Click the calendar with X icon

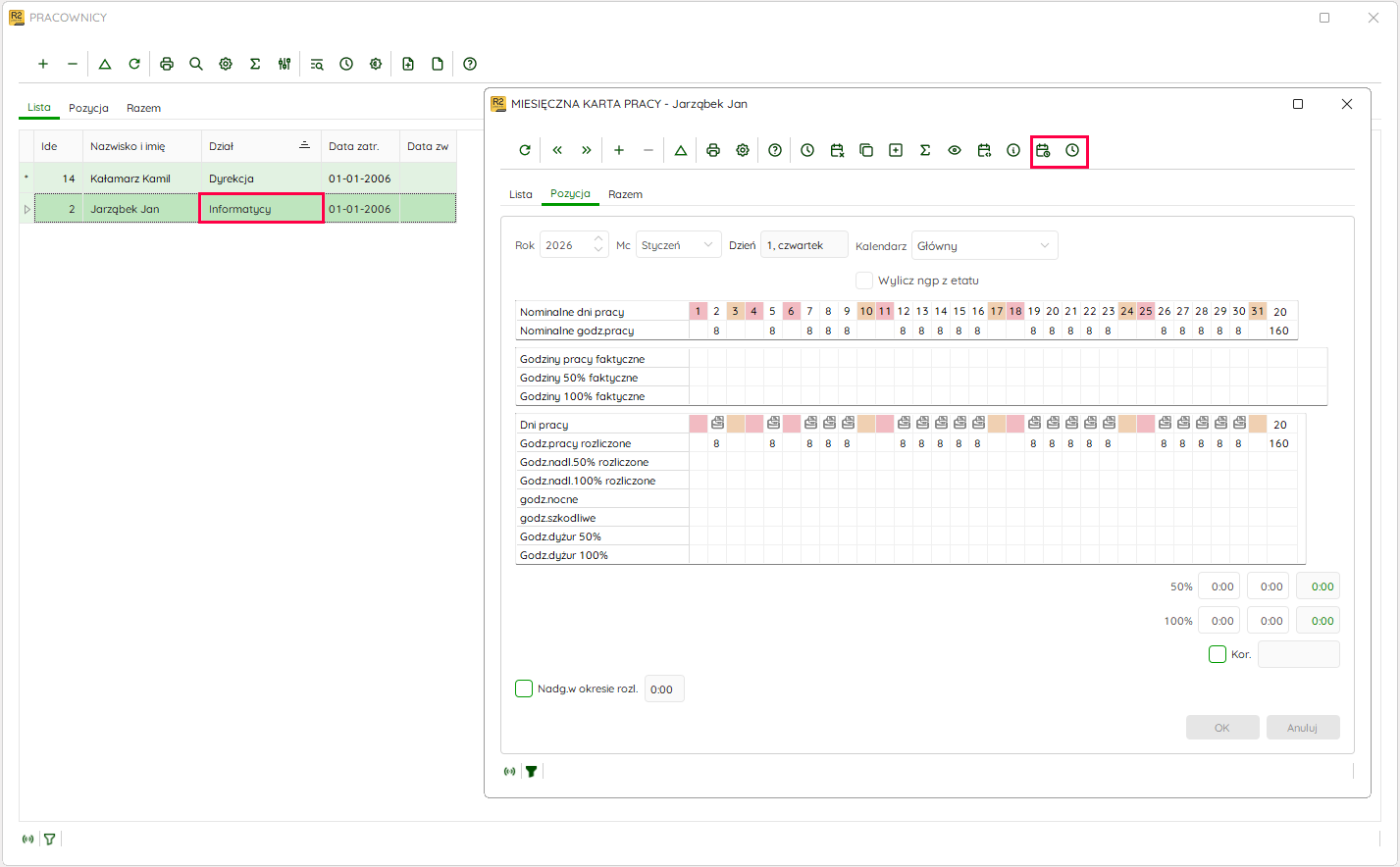(x=837, y=150)
